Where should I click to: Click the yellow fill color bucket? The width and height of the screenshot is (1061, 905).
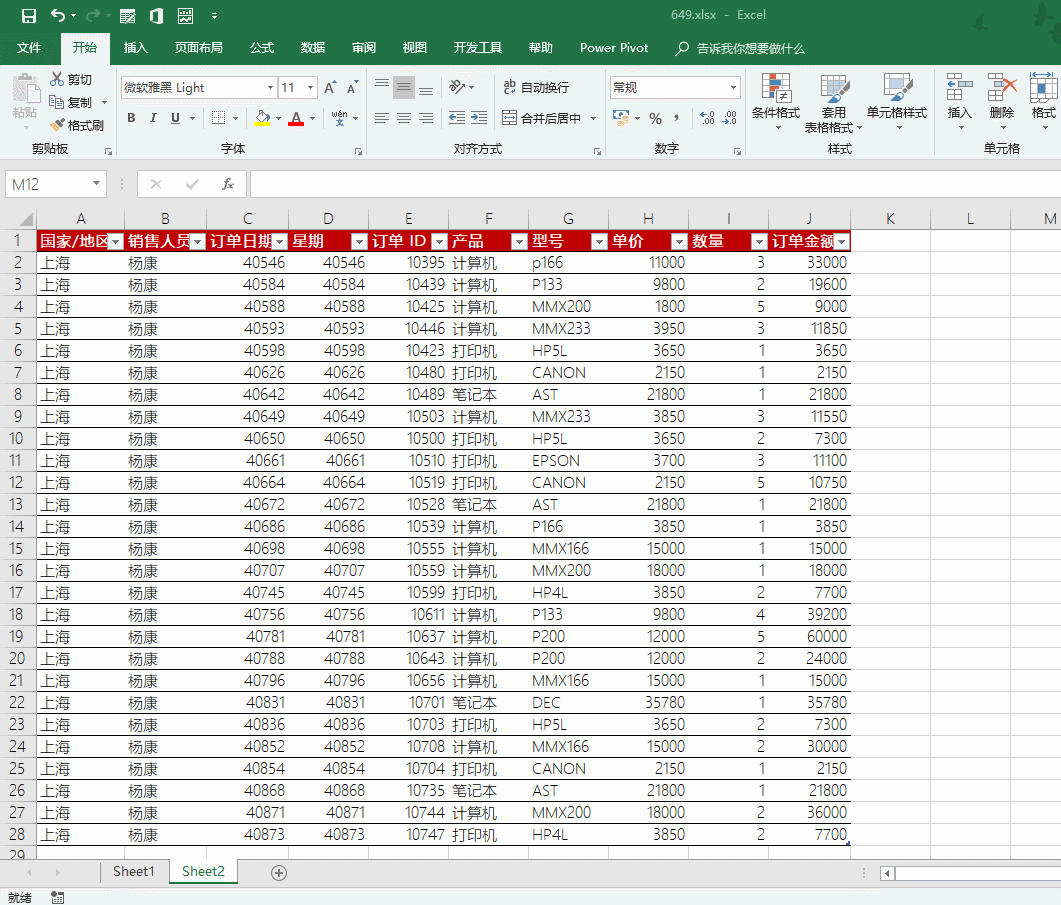261,118
